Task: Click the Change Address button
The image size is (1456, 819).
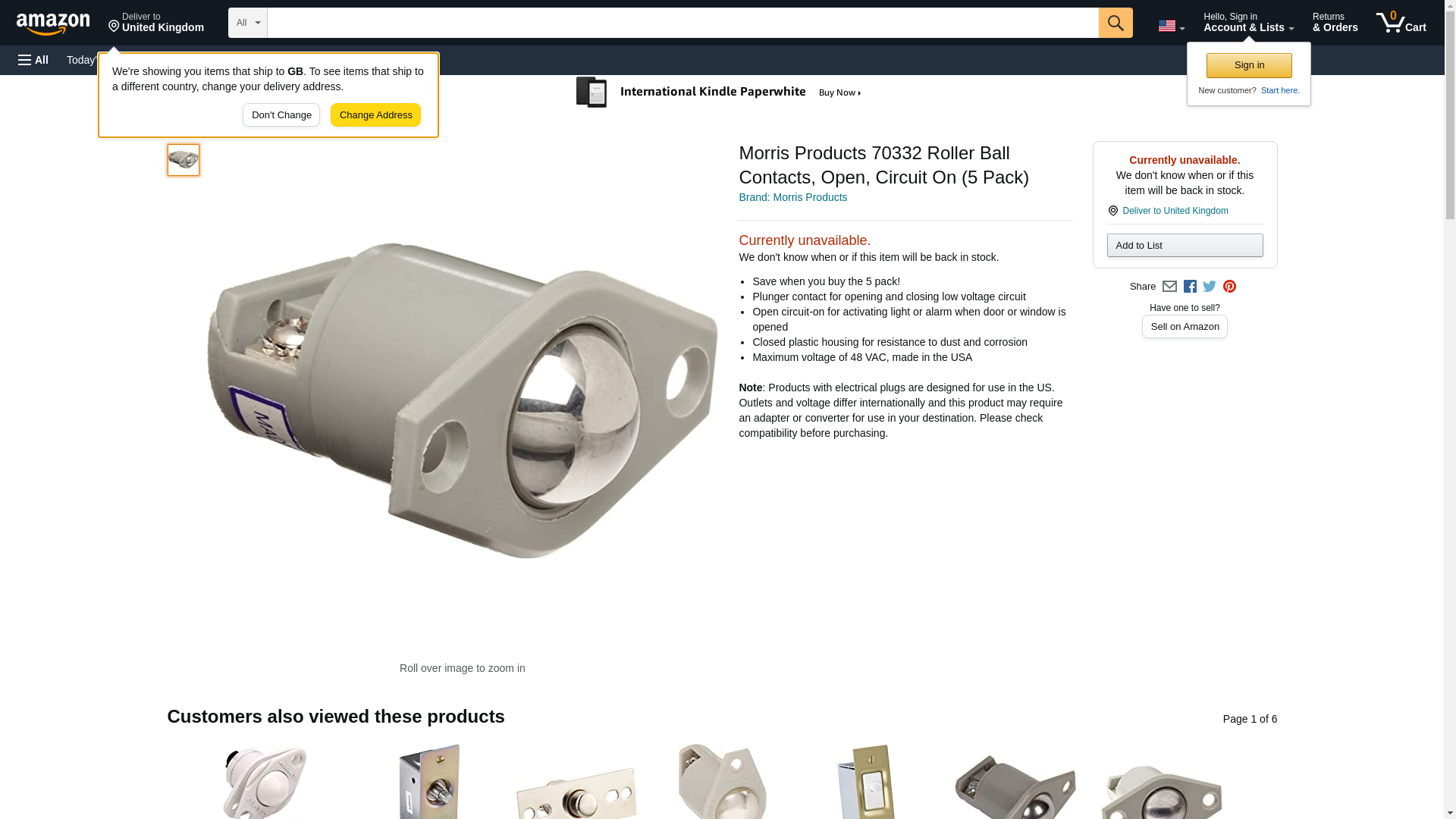Action: [x=375, y=115]
